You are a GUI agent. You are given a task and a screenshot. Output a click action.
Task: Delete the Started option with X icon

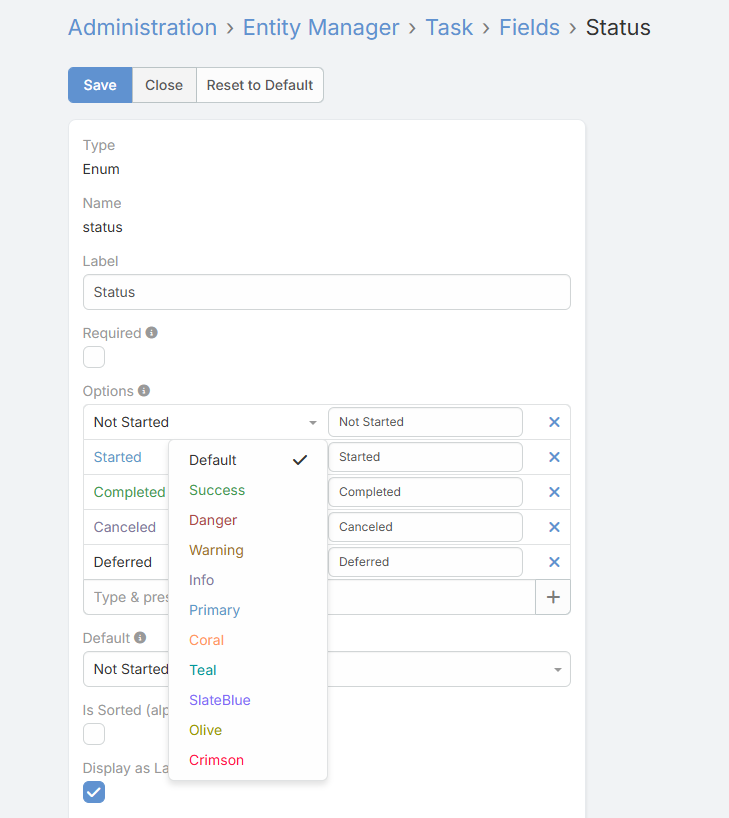coord(554,457)
